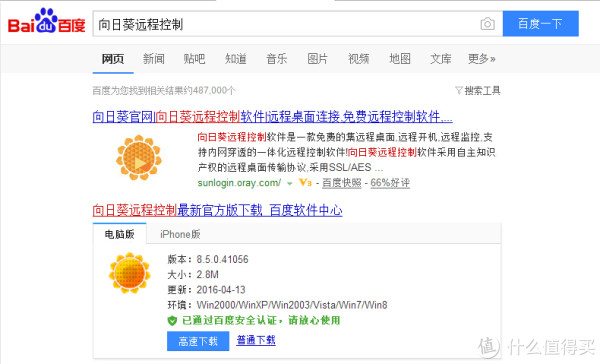This screenshot has height=364, width=600.
Task: Open 向日葵官网 first search result title
Action: [x=272, y=116]
